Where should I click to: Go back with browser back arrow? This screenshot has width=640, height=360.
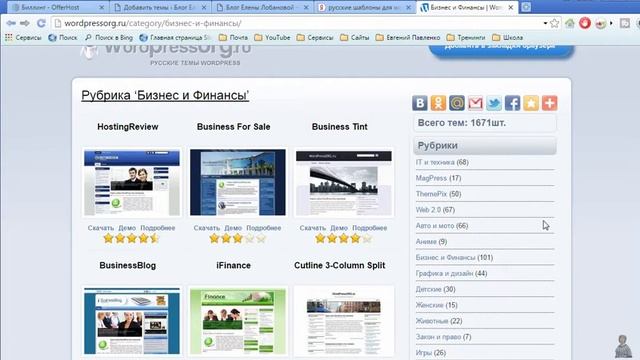(11, 23)
